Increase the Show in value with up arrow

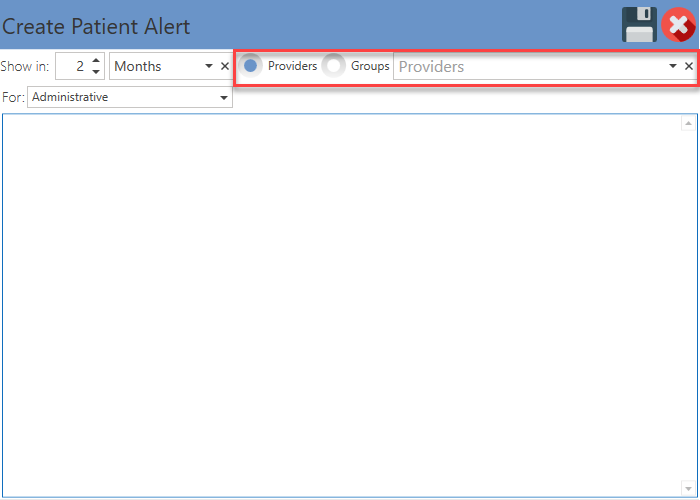tap(96, 61)
